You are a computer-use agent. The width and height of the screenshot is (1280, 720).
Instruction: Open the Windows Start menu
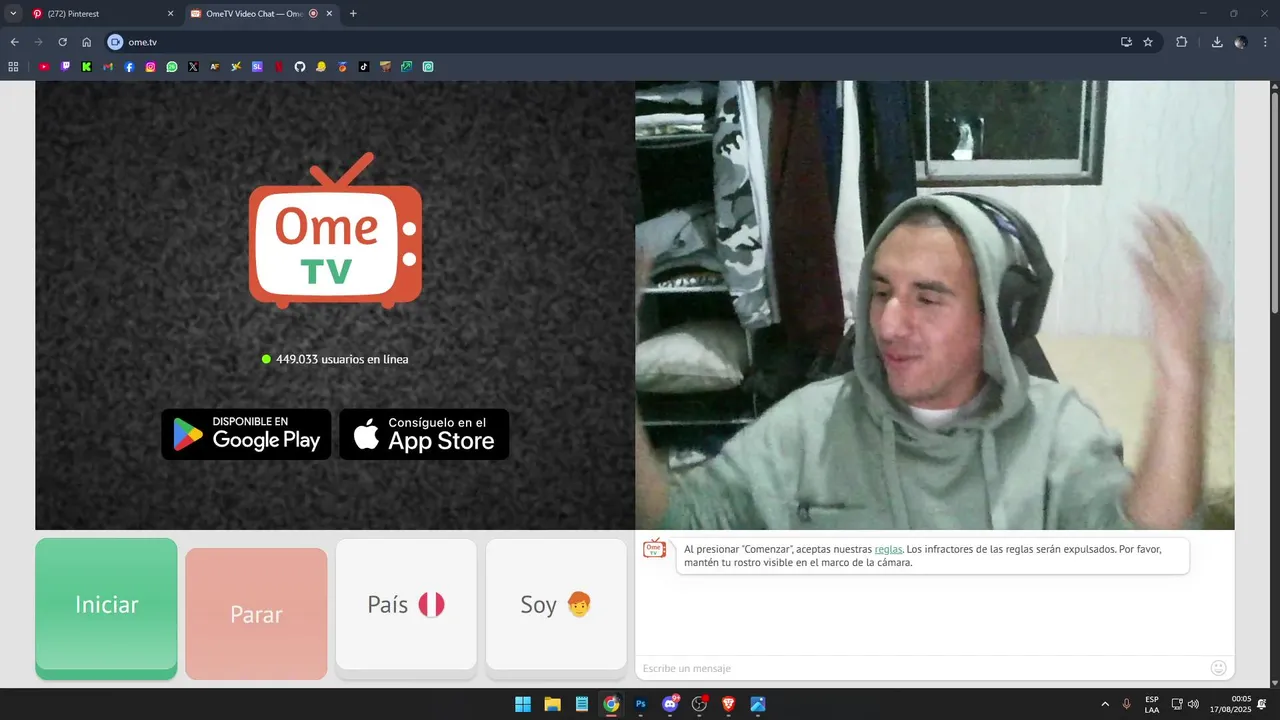tap(523, 704)
